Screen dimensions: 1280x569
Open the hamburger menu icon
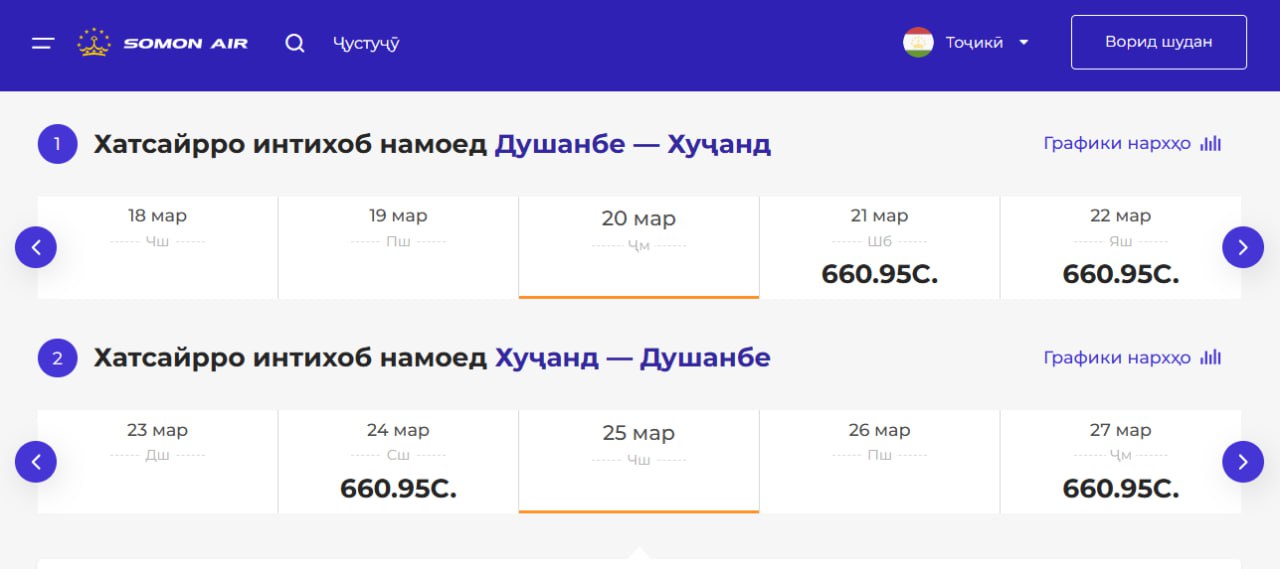pos(43,43)
